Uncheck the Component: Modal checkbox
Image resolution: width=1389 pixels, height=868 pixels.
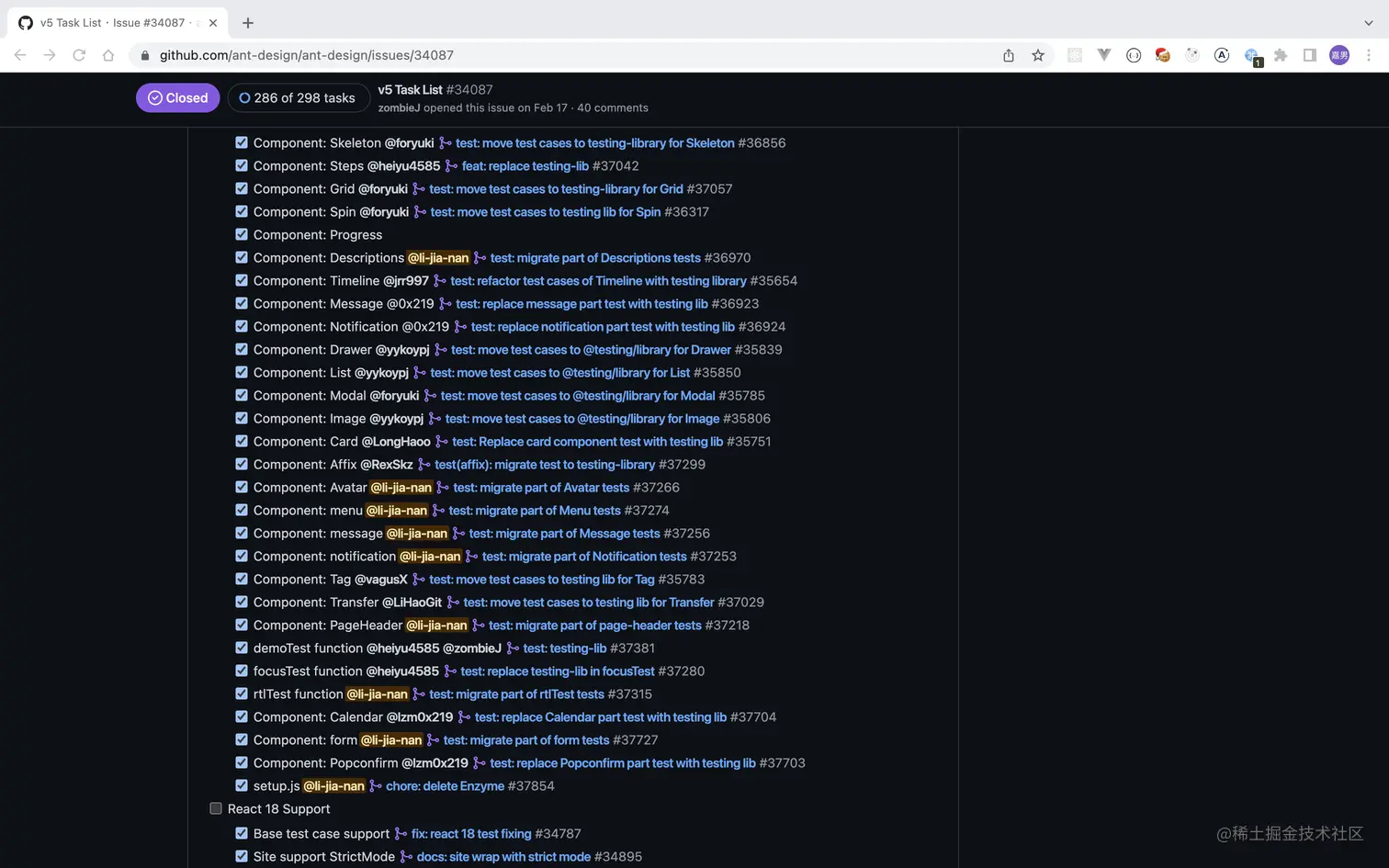242,395
